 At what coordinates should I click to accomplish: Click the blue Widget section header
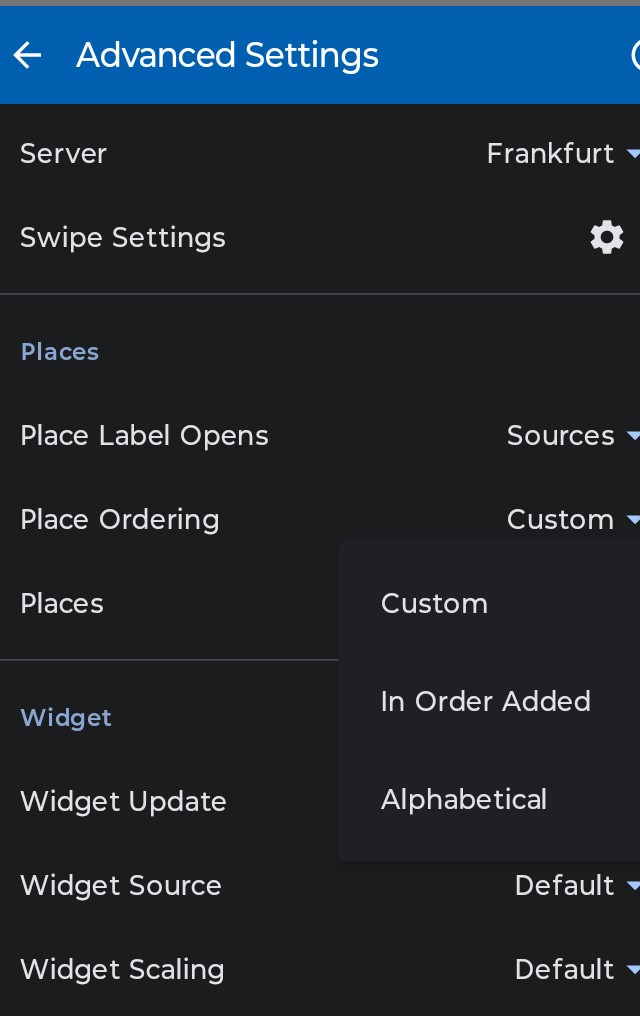[x=66, y=718]
